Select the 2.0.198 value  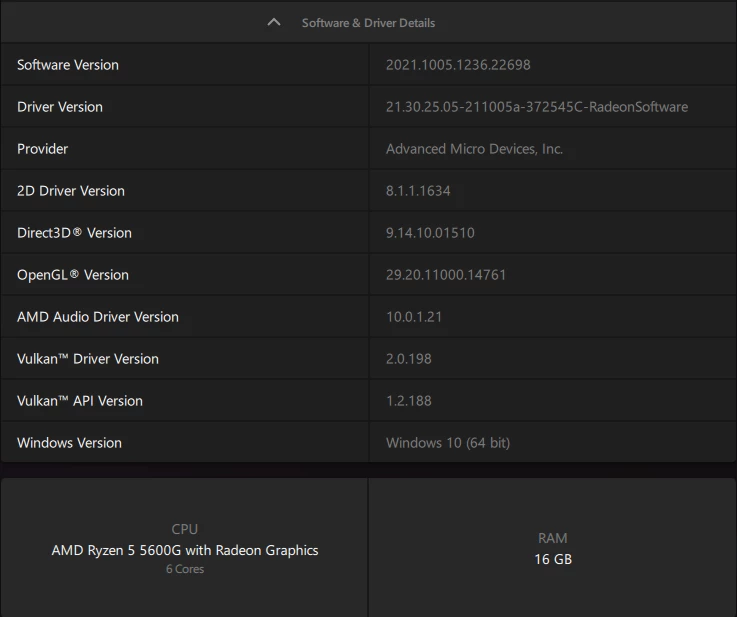pyautogui.click(x=408, y=359)
